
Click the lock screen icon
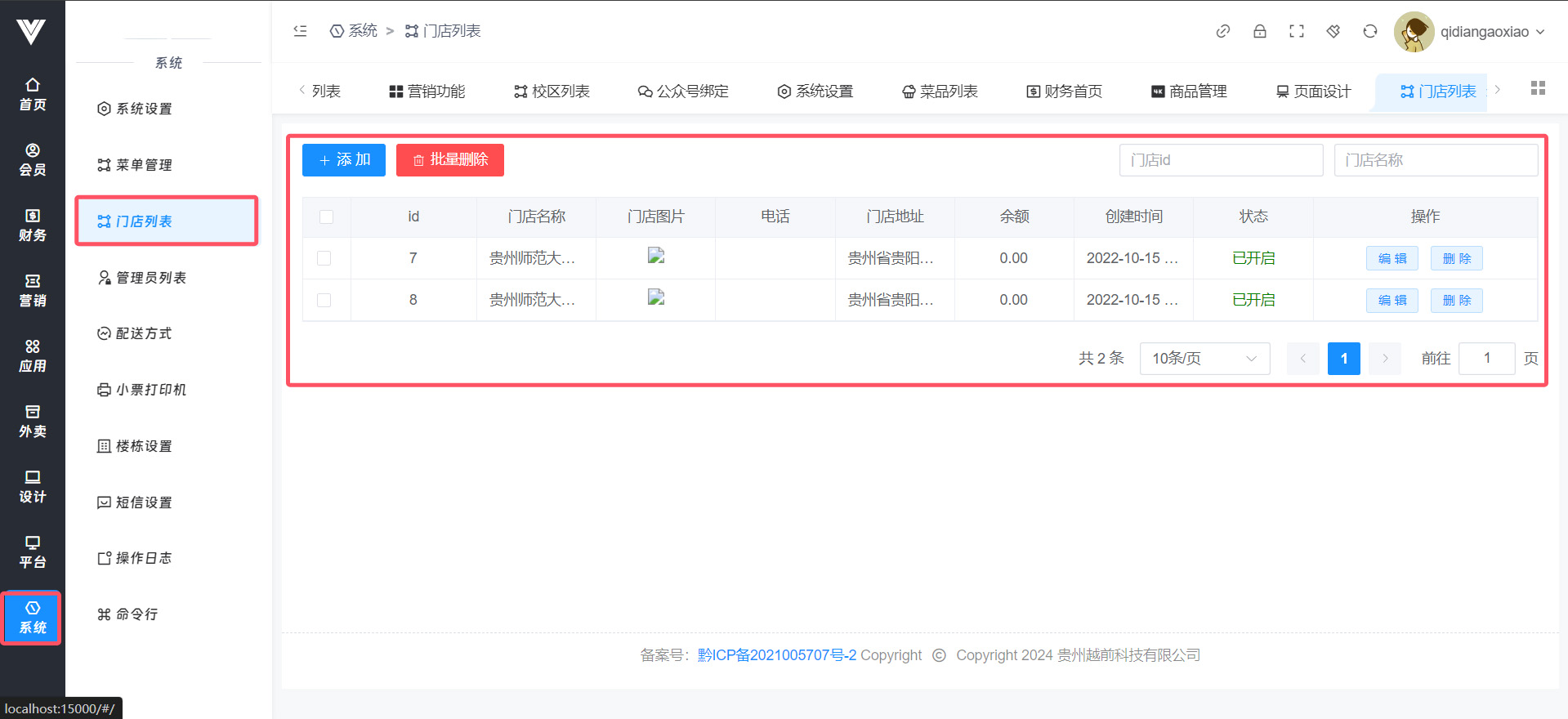click(x=1259, y=31)
